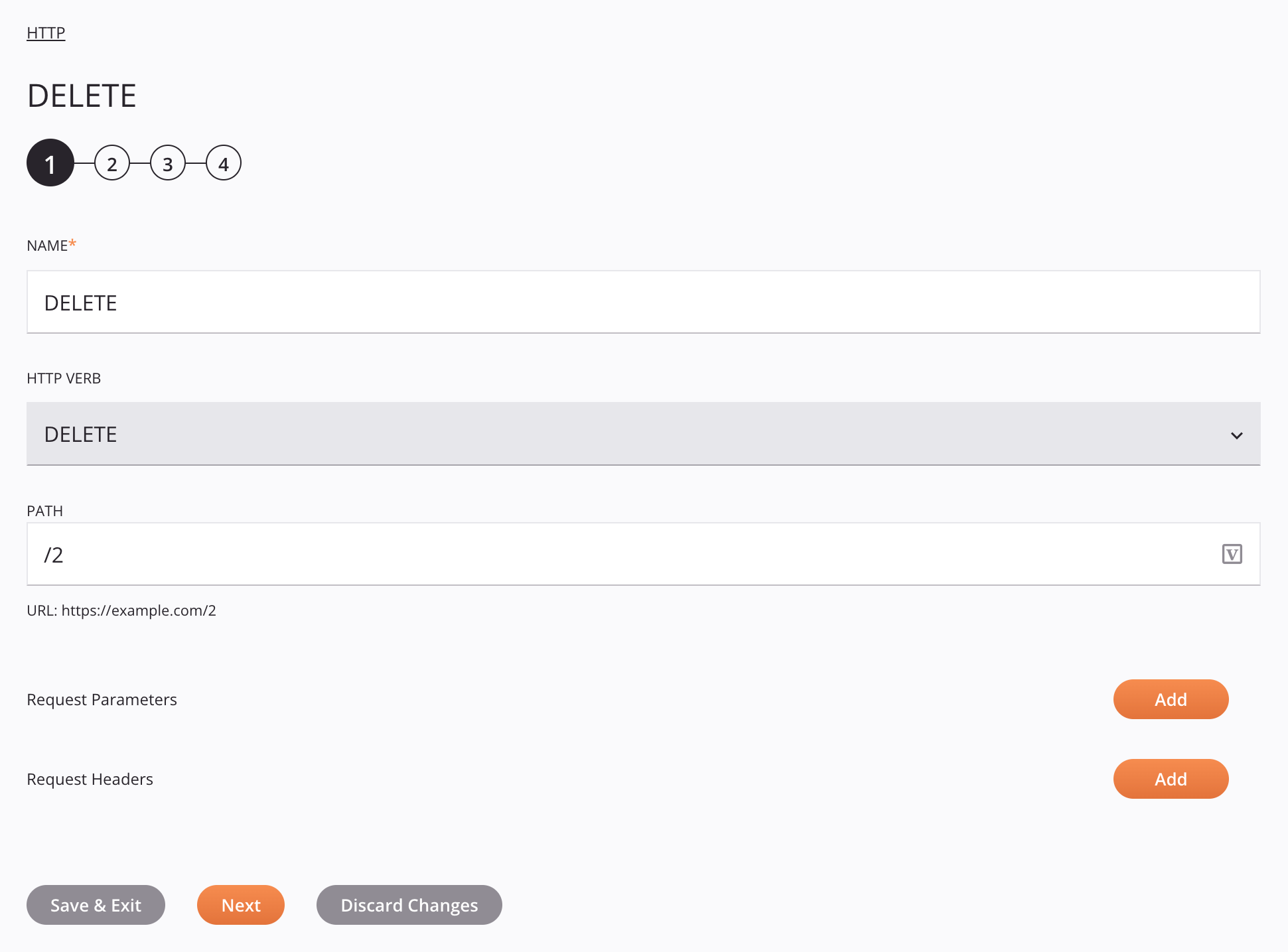Click step 3 circle in progress indicator

[166, 163]
